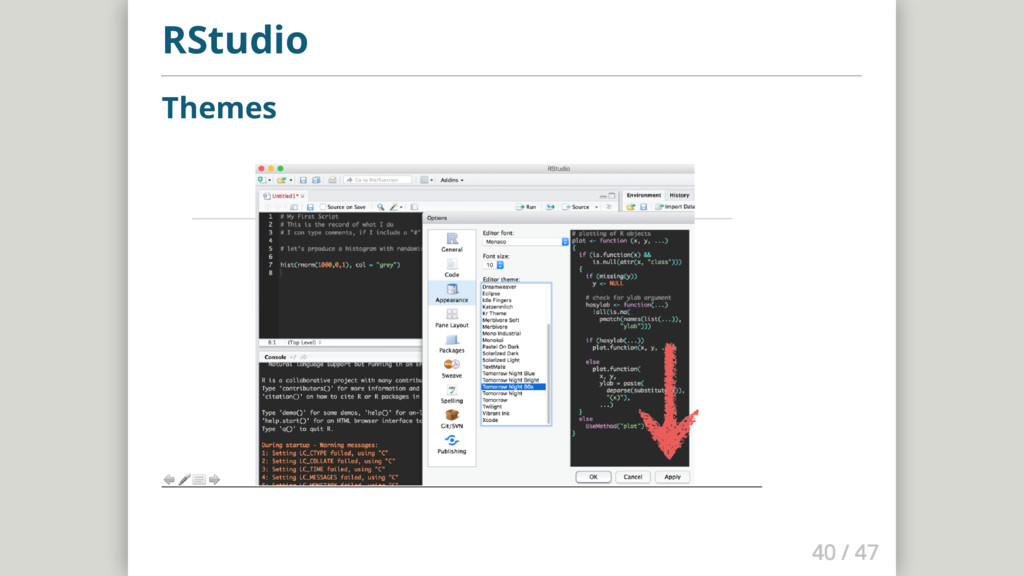
Task: Open the slide list menu icon
Action: tap(199, 479)
